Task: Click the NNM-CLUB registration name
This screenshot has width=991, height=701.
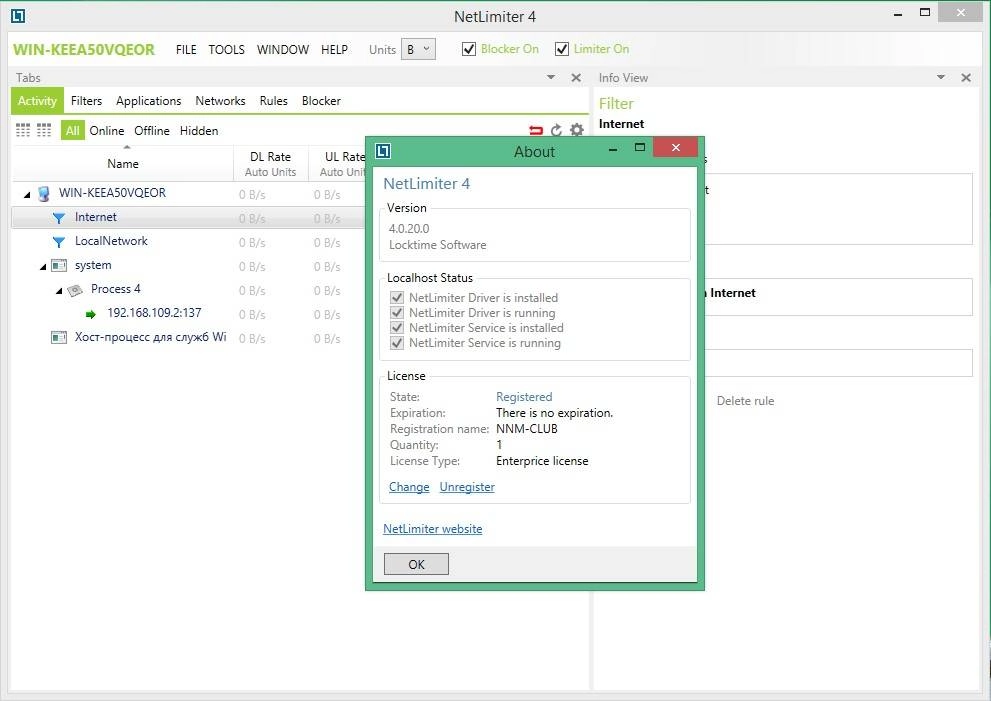Action: click(x=526, y=429)
